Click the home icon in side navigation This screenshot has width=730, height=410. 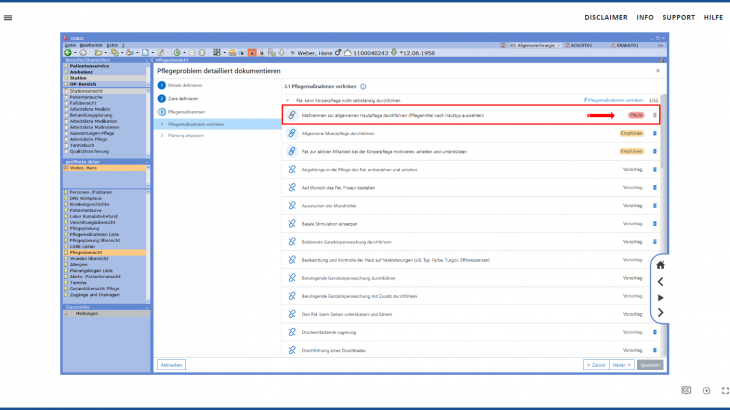pyautogui.click(x=660, y=265)
